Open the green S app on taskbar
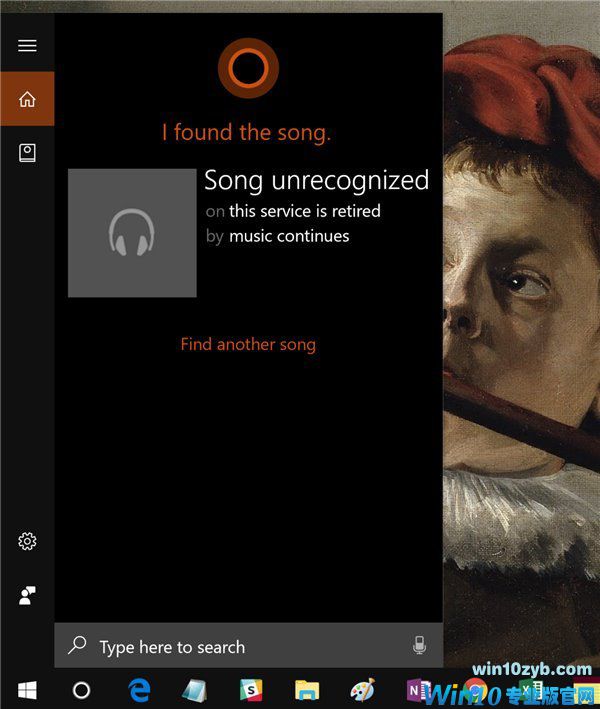Viewport: 600px width, 709px height. [251, 690]
